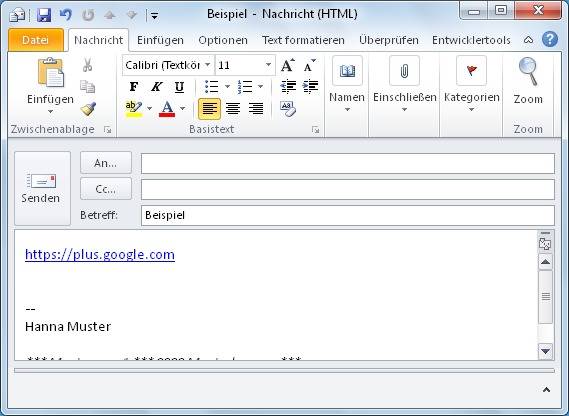Open the Zoom magnifier tool
This screenshot has width=569, height=416.
[528, 81]
